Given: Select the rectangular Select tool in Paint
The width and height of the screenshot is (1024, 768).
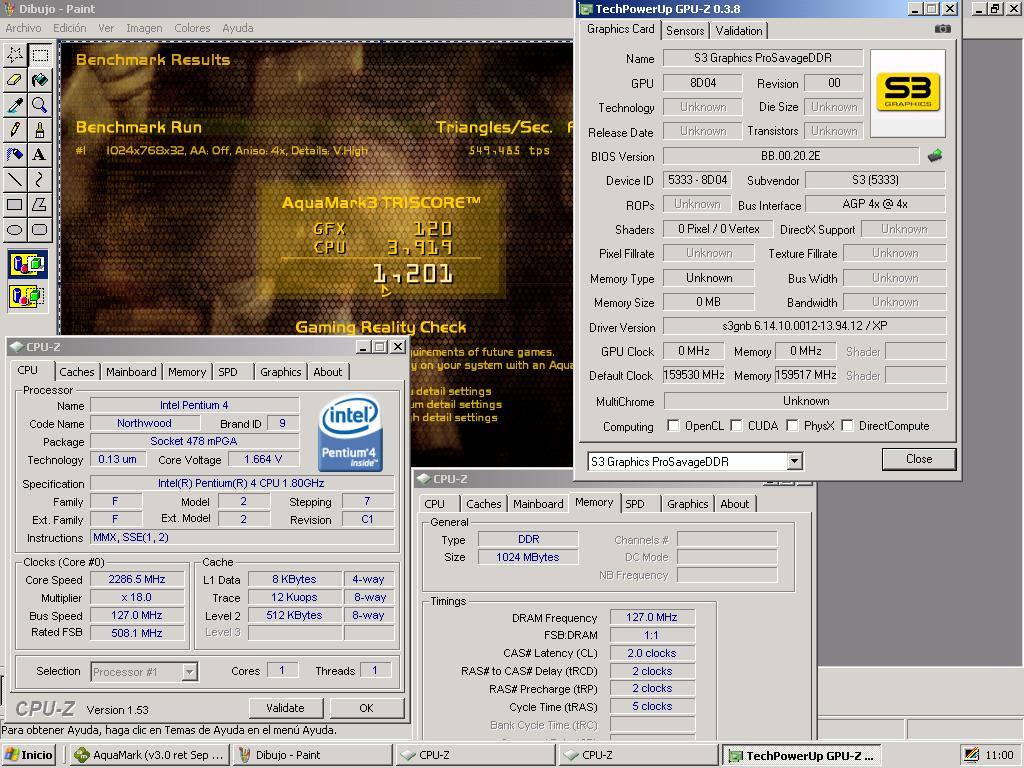Looking at the screenshot, I should pyautogui.click(x=40, y=55).
